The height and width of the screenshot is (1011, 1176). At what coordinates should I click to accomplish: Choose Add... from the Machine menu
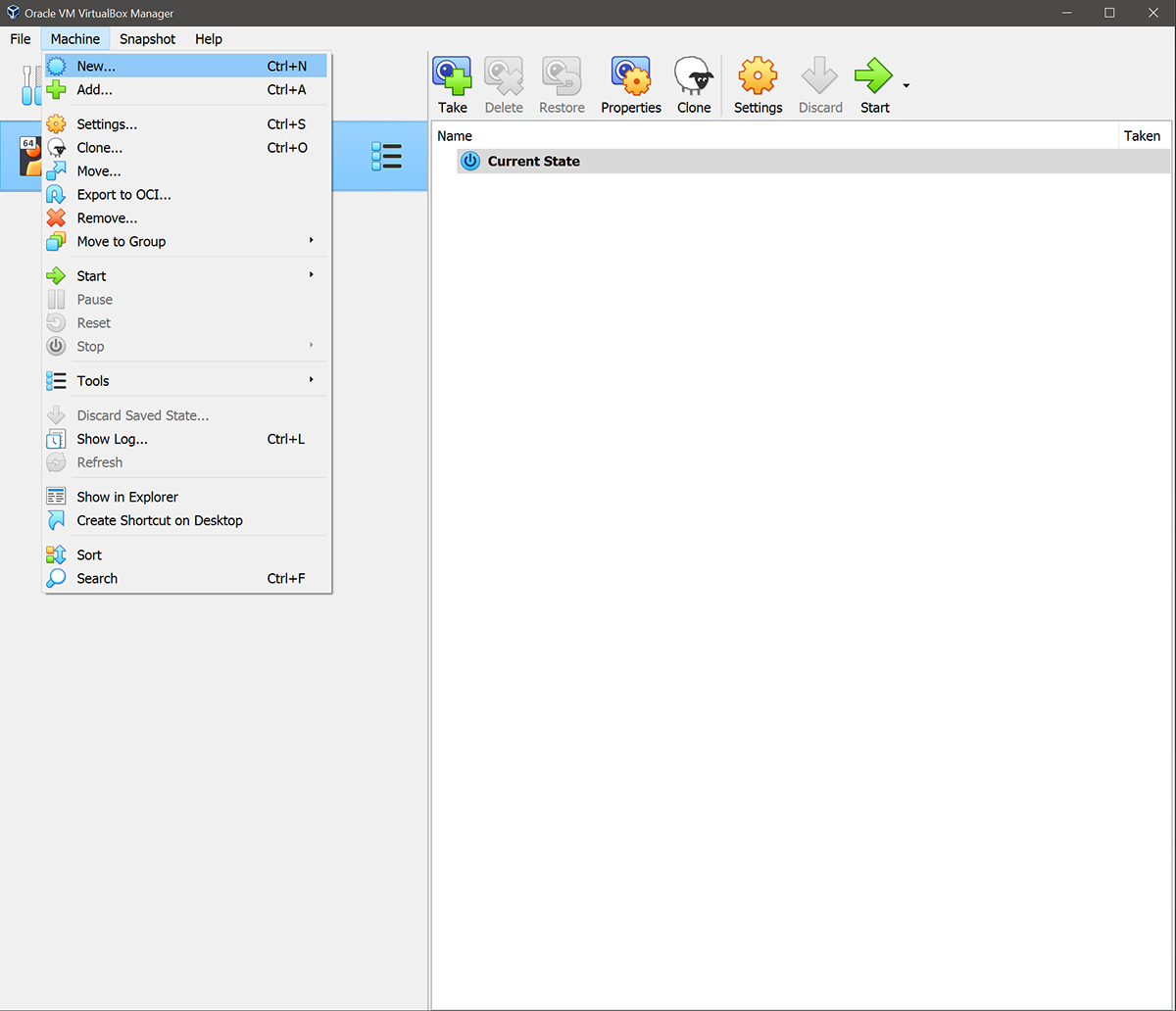click(x=186, y=90)
